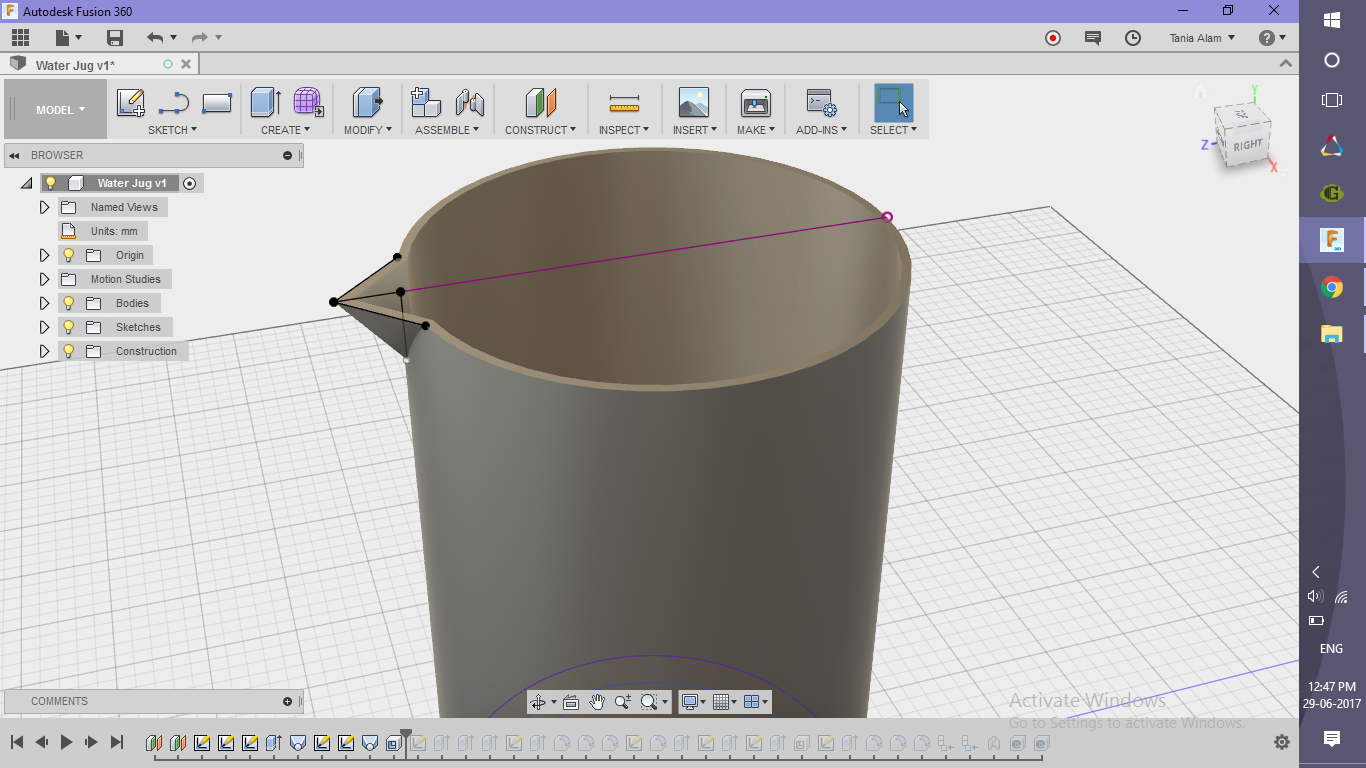Open the Tania Alam account dropdown

pos(1202,38)
